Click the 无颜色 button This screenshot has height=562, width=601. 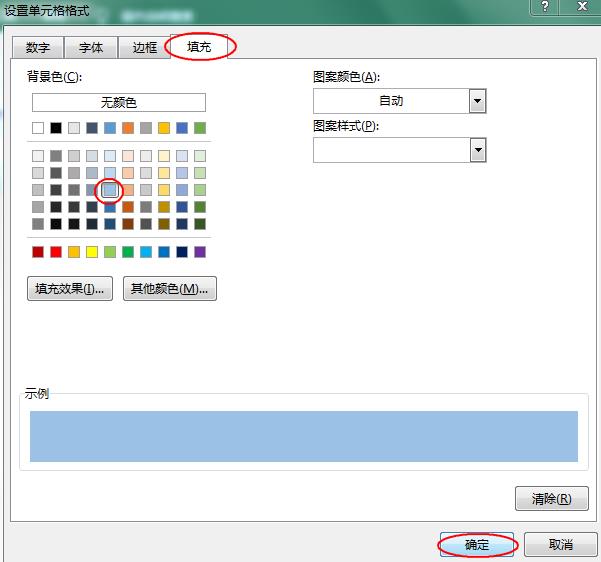coord(118,102)
